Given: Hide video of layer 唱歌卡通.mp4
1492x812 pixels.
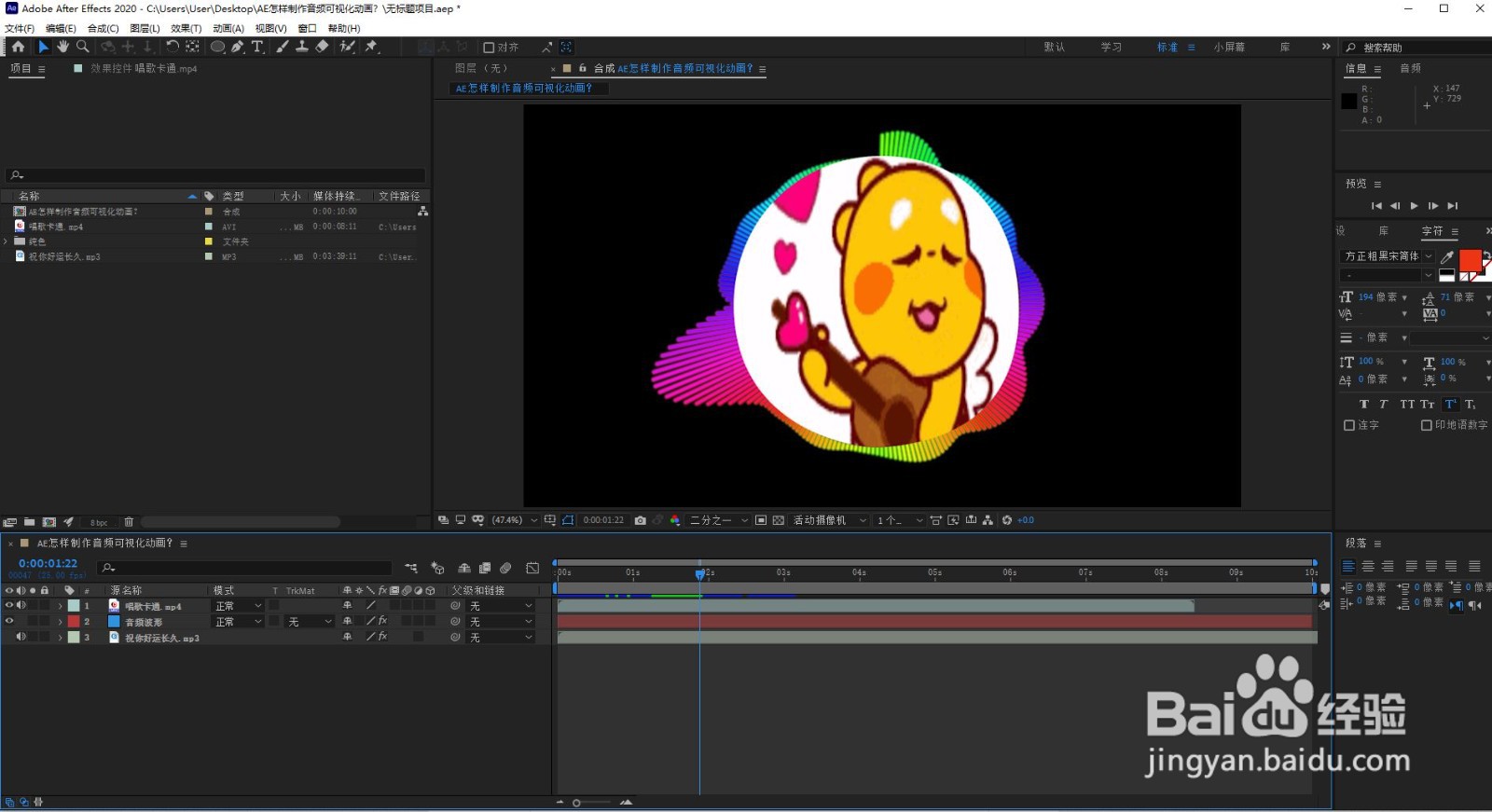Looking at the screenshot, I should click(9, 606).
